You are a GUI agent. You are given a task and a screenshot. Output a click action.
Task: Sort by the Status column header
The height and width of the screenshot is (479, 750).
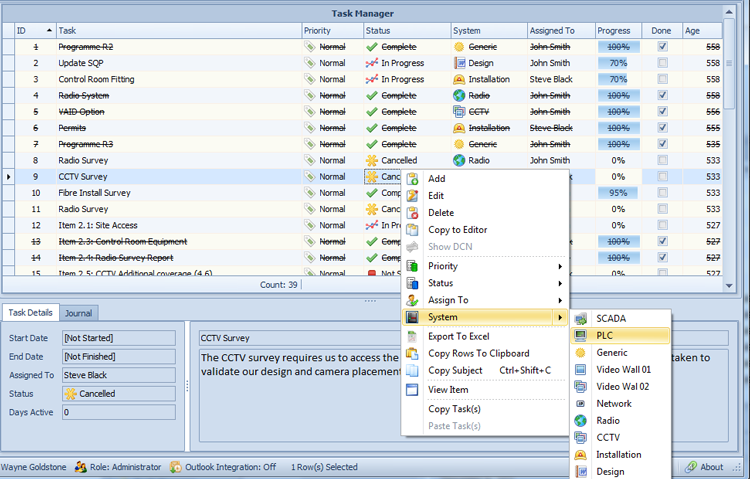pyautogui.click(x=407, y=31)
